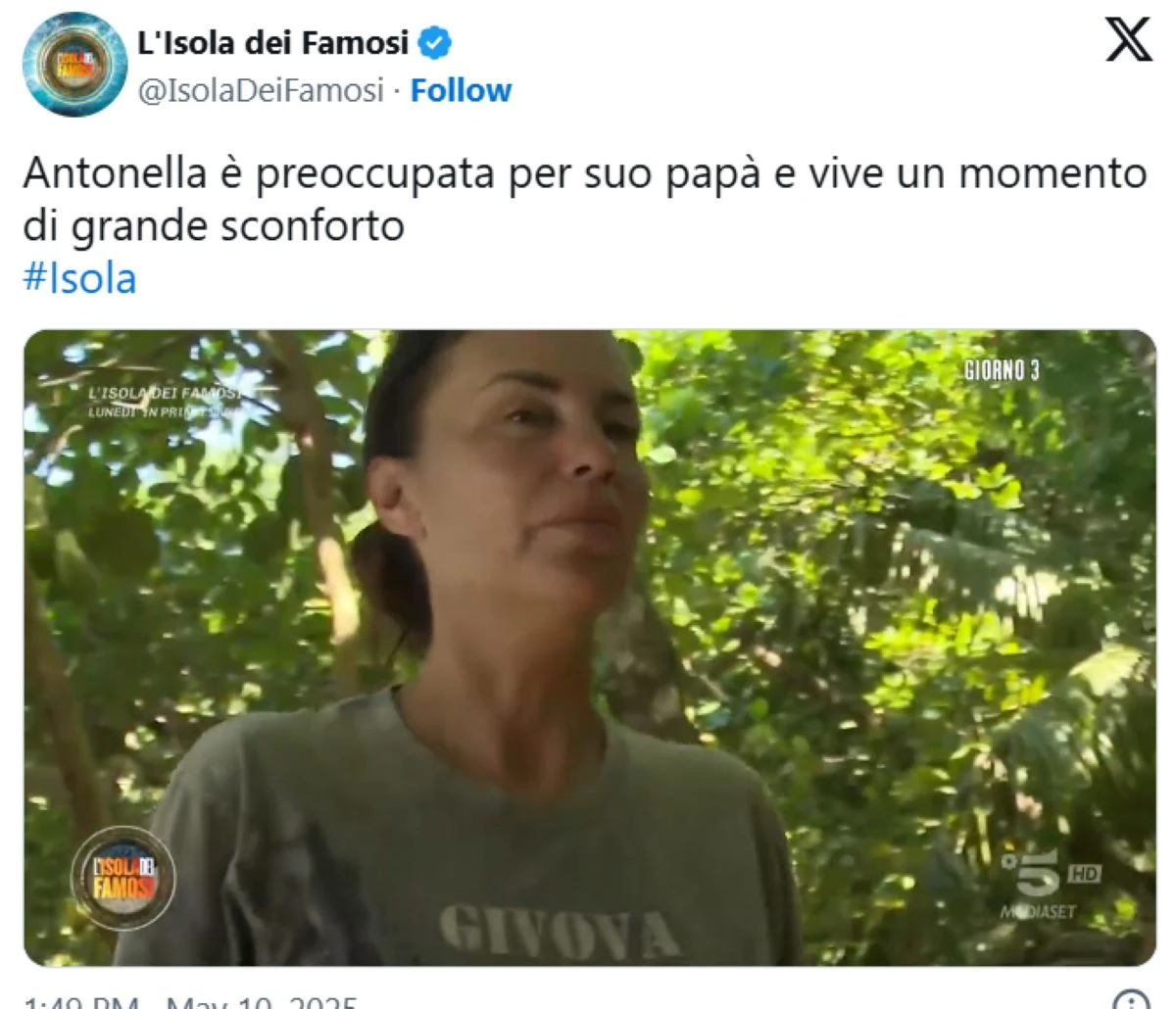The image size is (1176, 1009).
Task: Click the GIORNO 3 label in the video
Action: click(1001, 370)
